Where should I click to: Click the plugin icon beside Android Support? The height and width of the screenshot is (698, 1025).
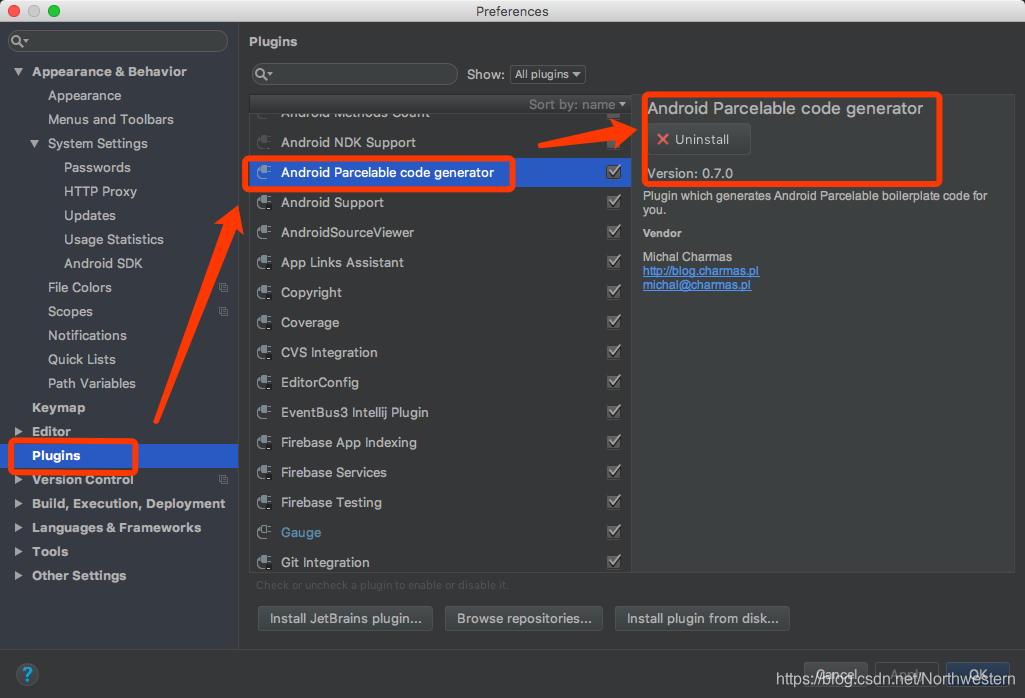coord(264,203)
